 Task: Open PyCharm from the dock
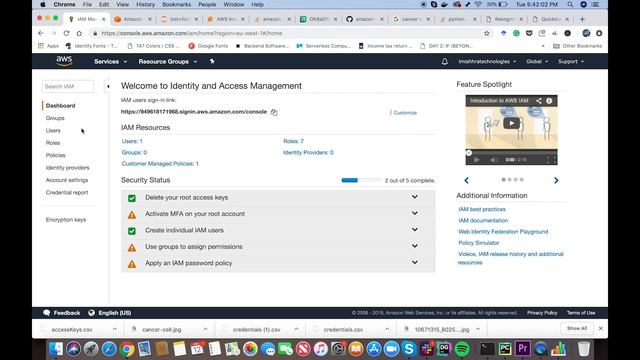505,349
